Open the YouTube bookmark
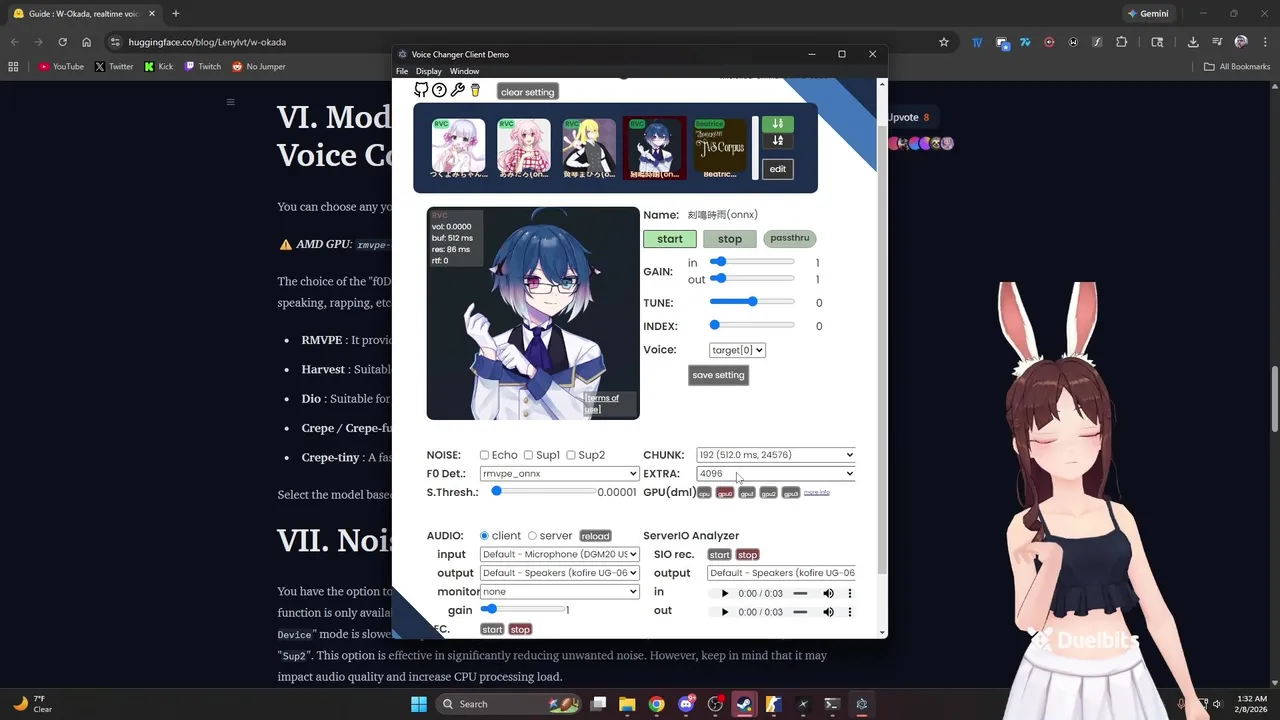Image resolution: width=1280 pixels, height=720 pixels. [61, 66]
